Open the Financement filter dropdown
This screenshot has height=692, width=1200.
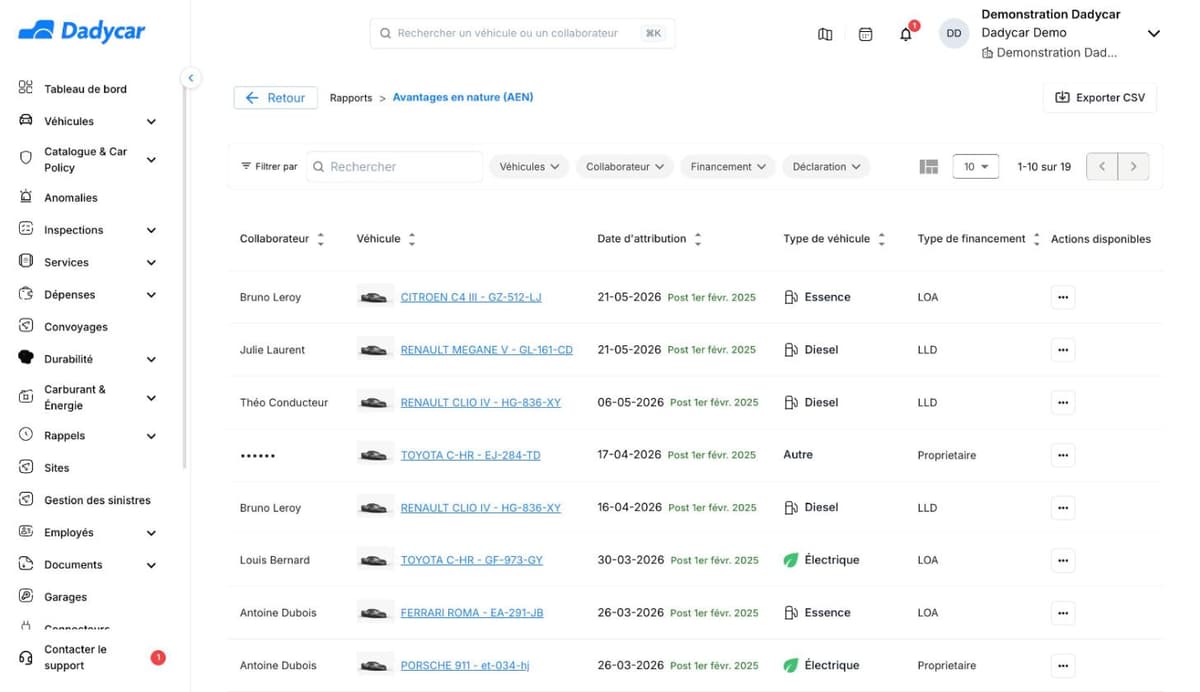pos(728,167)
